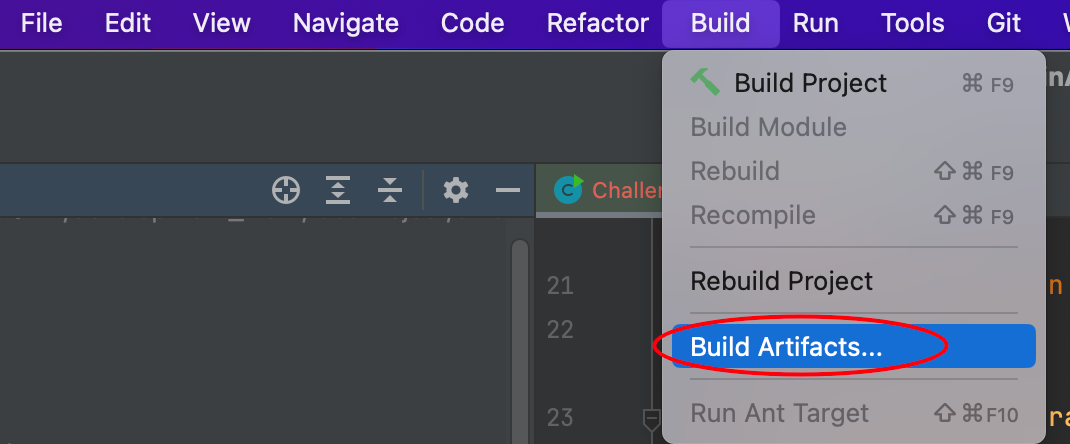The image size is (1070, 444).
Task: Open the Tools menu
Action: pyautogui.click(x=913, y=24)
